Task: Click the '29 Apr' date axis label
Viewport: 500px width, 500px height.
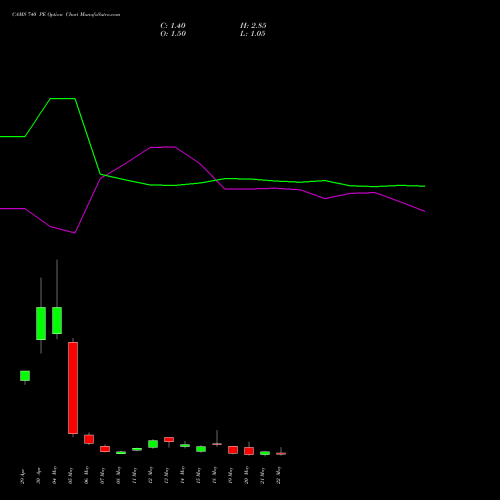Action: point(23,476)
